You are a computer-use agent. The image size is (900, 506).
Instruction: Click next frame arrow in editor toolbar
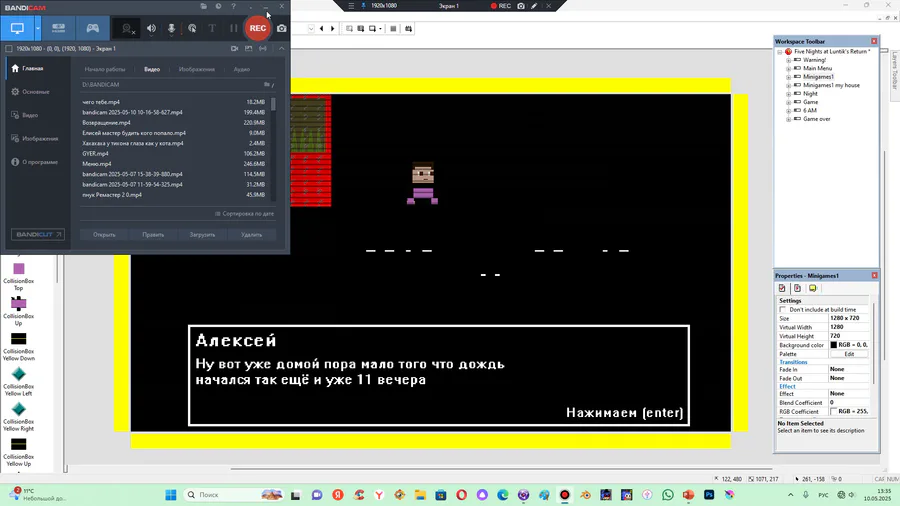coord(332,29)
